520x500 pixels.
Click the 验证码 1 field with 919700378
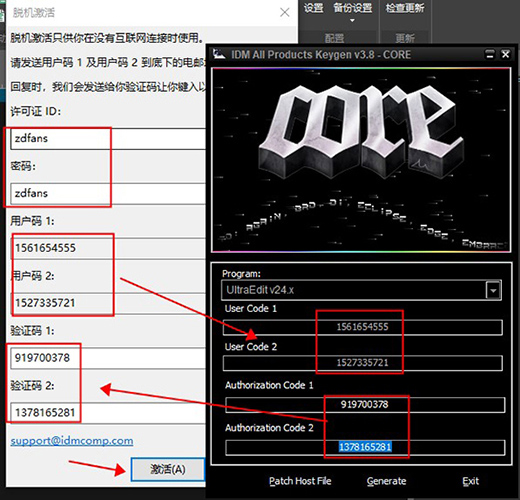coord(108,358)
